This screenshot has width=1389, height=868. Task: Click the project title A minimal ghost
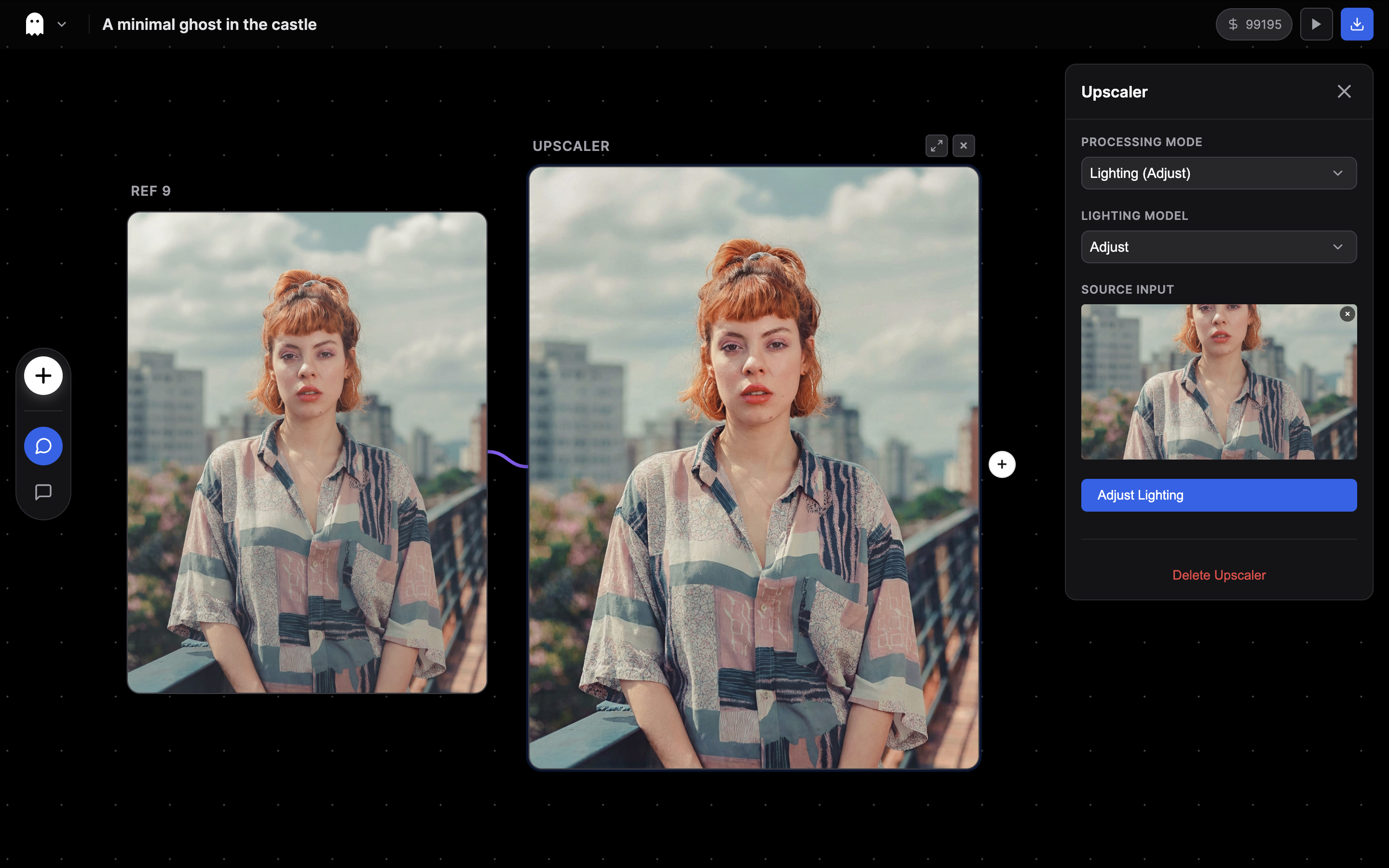[209, 24]
